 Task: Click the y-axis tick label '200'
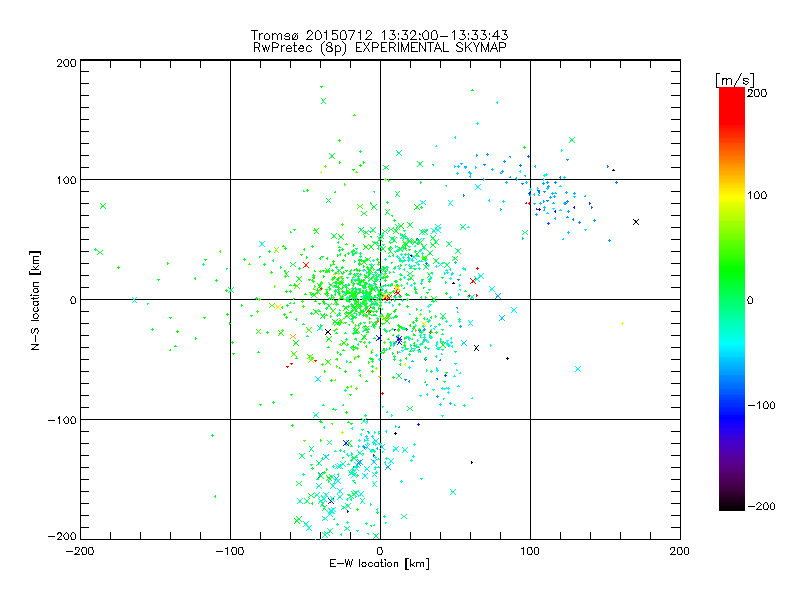pos(66,63)
